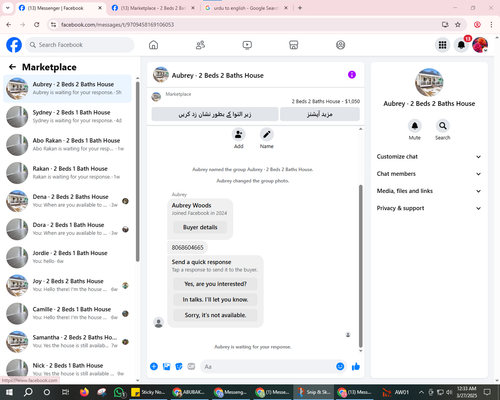Open WhatsApp from the taskbar
The image size is (500, 400).
pos(119,392)
